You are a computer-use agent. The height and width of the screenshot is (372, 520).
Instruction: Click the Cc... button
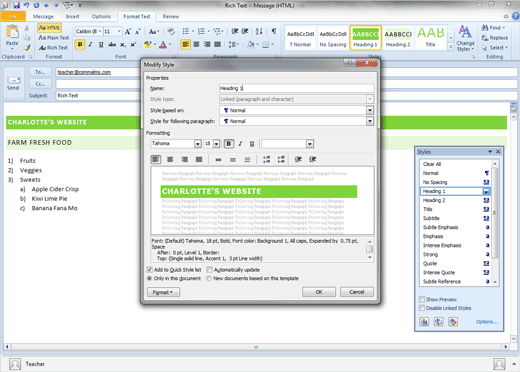[x=40, y=84]
